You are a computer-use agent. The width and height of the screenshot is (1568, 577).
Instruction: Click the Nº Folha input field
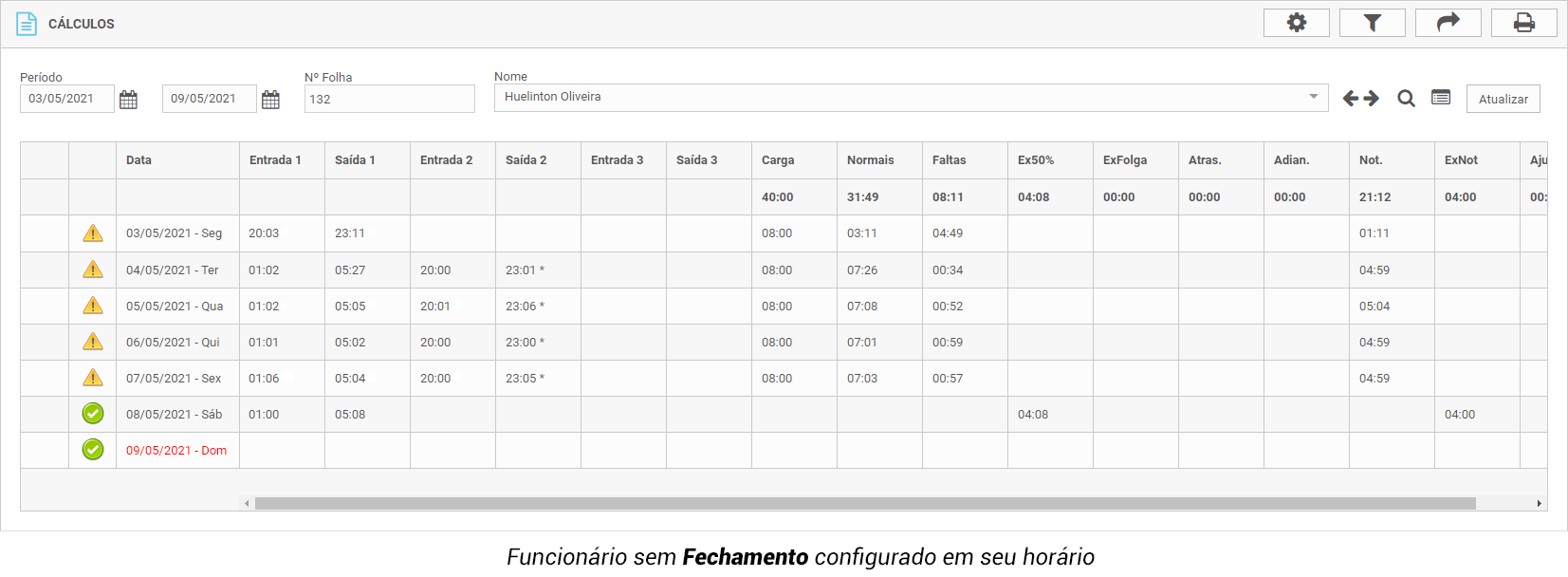(389, 99)
